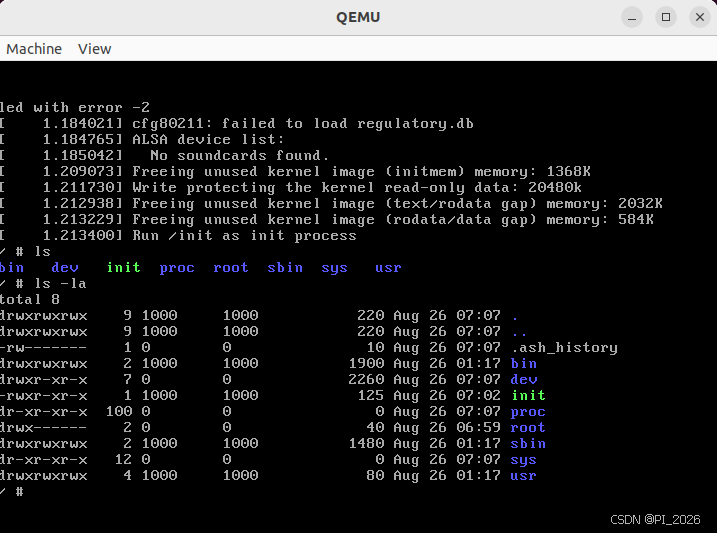The image size is (717, 533).
Task: Click the QEMU window title
Action: (358, 17)
